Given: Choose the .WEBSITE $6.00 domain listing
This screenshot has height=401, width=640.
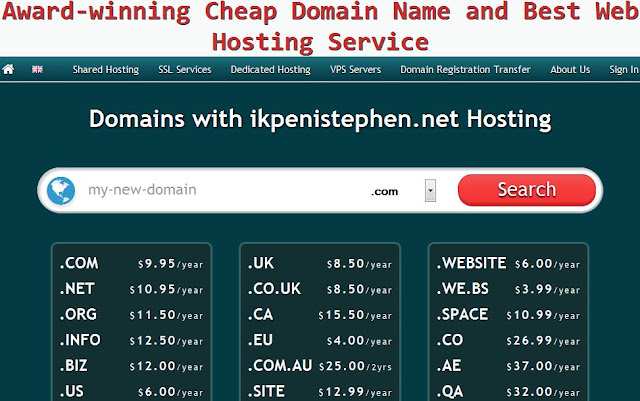Looking at the screenshot, I should [x=508, y=264].
